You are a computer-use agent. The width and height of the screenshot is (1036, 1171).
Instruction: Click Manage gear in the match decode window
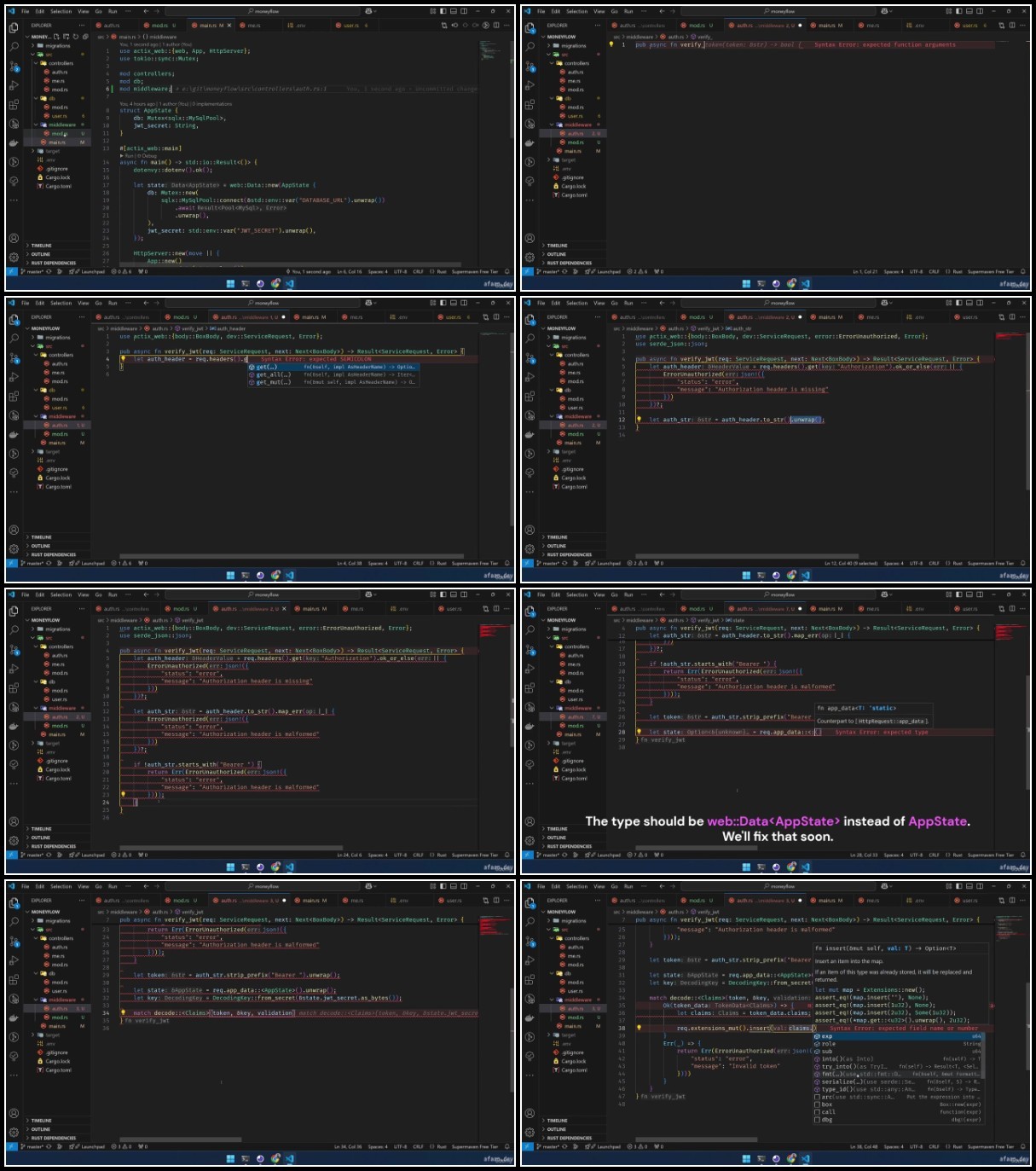tap(14, 1131)
